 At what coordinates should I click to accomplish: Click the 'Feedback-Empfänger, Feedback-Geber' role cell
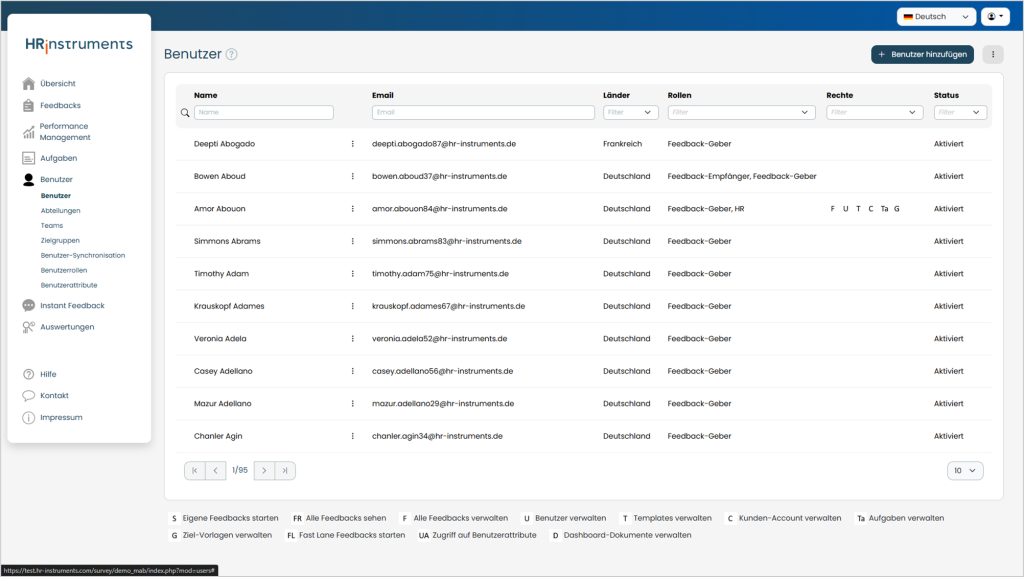[x=742, y=176]
